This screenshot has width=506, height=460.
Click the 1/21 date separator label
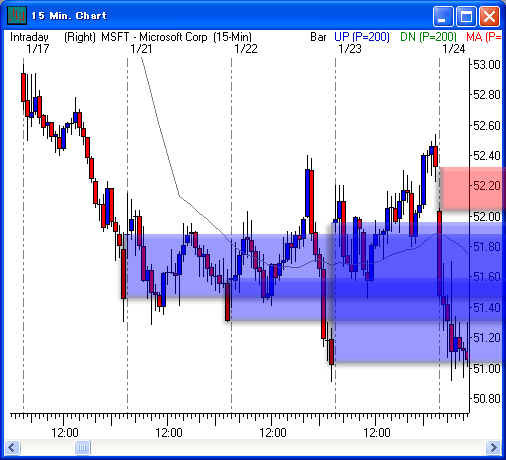[141, 49]
